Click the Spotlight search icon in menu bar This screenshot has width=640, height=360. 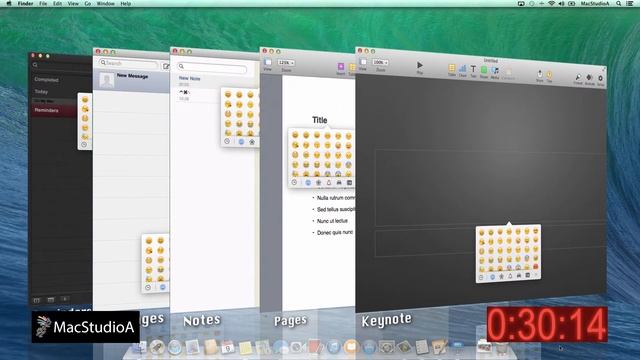(x=619, y=3)
